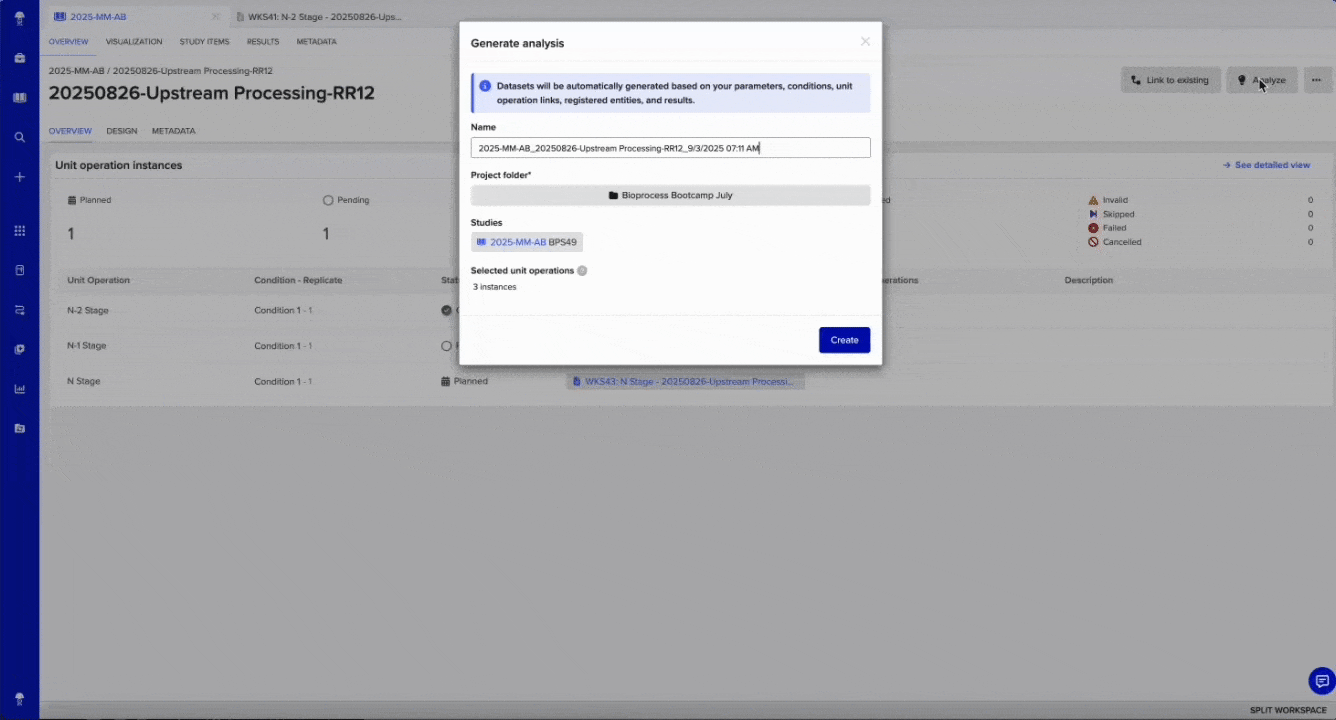
Task: Open the chat support bubble icon
Action: tap(1321, 681)
